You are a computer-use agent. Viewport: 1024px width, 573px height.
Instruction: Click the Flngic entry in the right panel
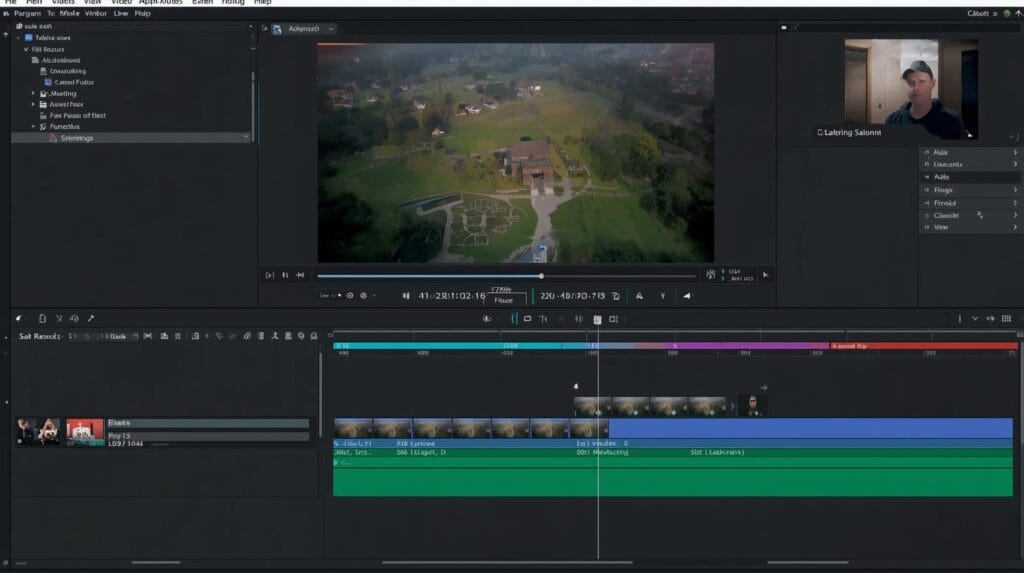(943, 189)
